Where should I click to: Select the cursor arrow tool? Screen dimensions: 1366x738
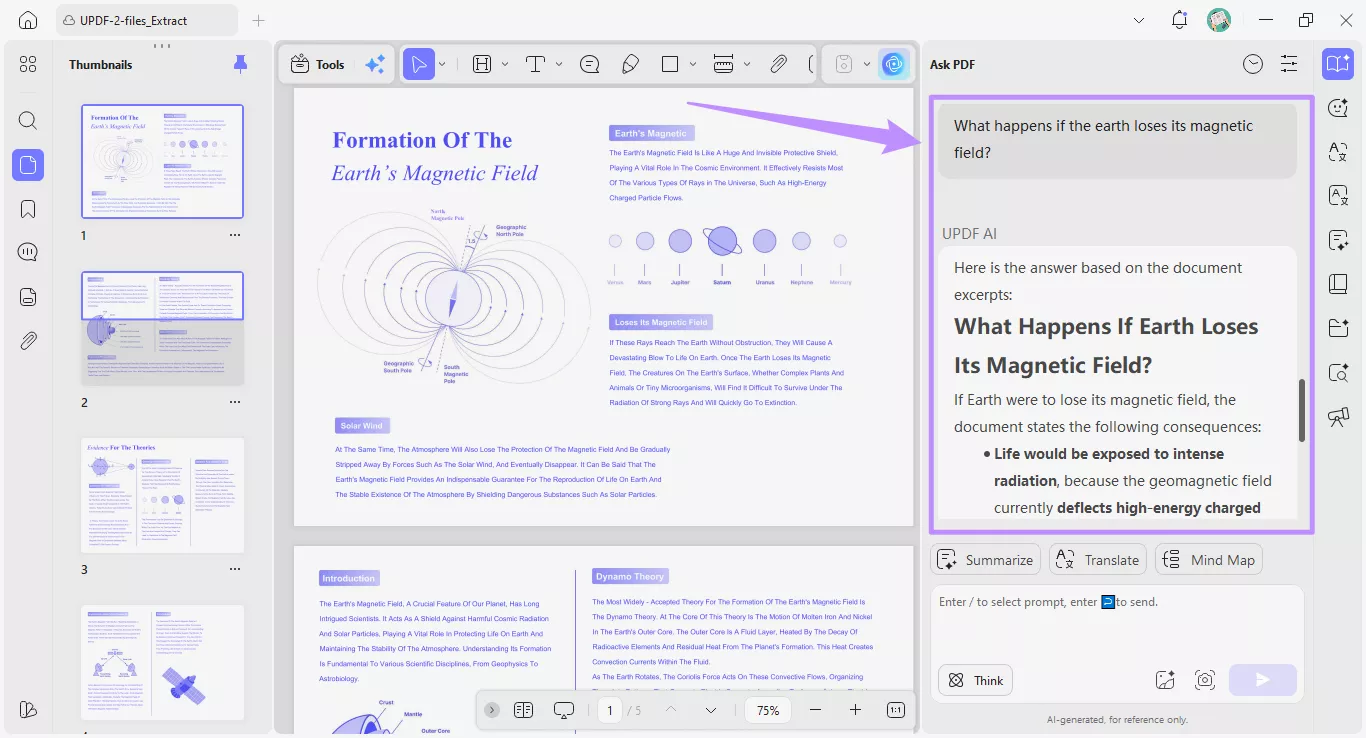pos(419,64)
